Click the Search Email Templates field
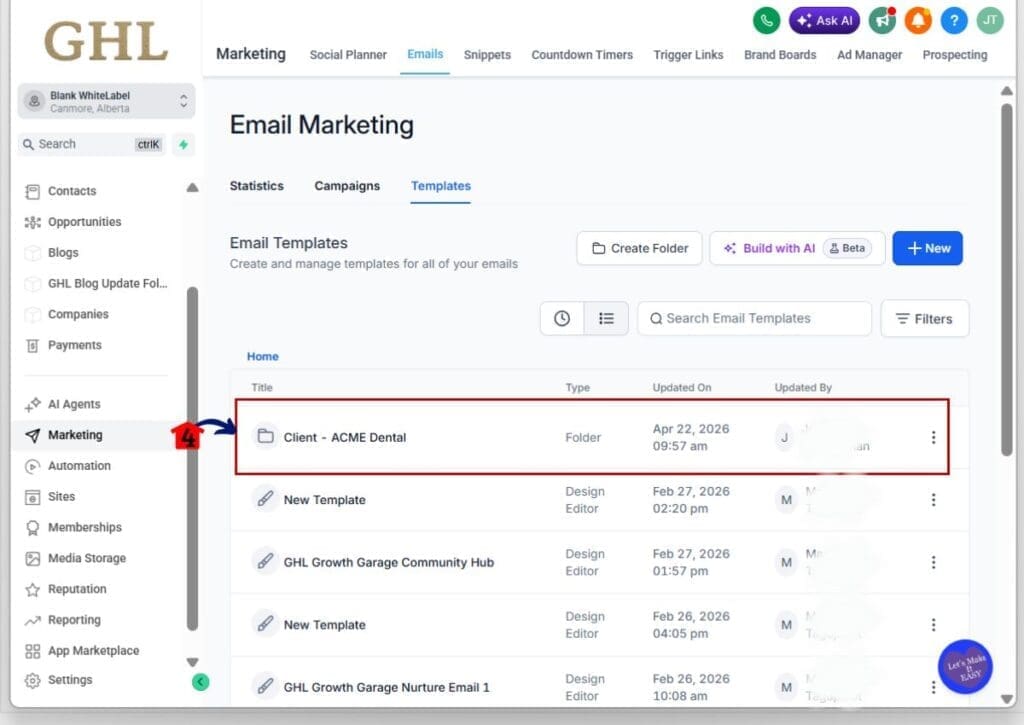 (754, 318)
